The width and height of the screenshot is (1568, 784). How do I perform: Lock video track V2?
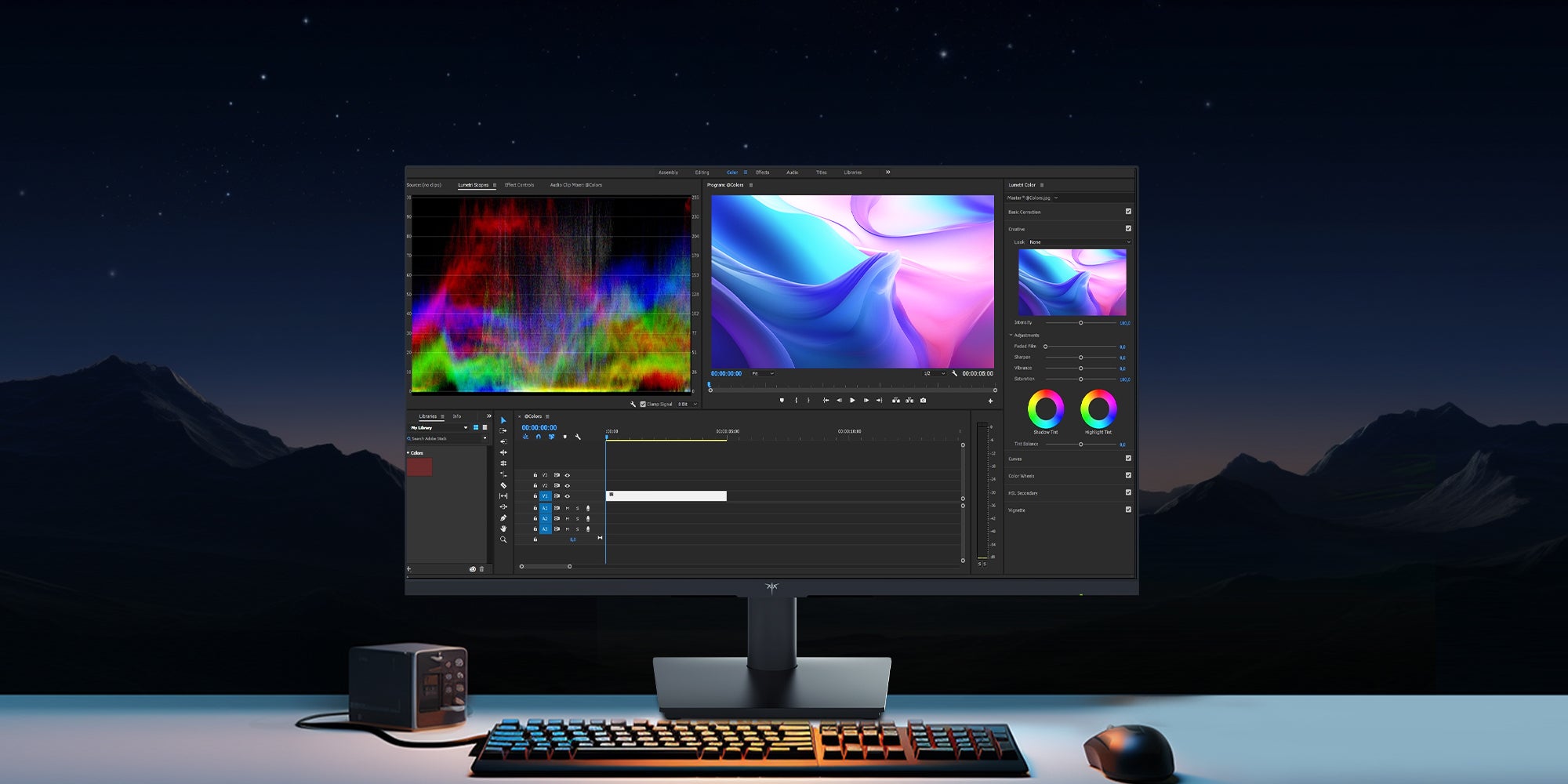535,486
